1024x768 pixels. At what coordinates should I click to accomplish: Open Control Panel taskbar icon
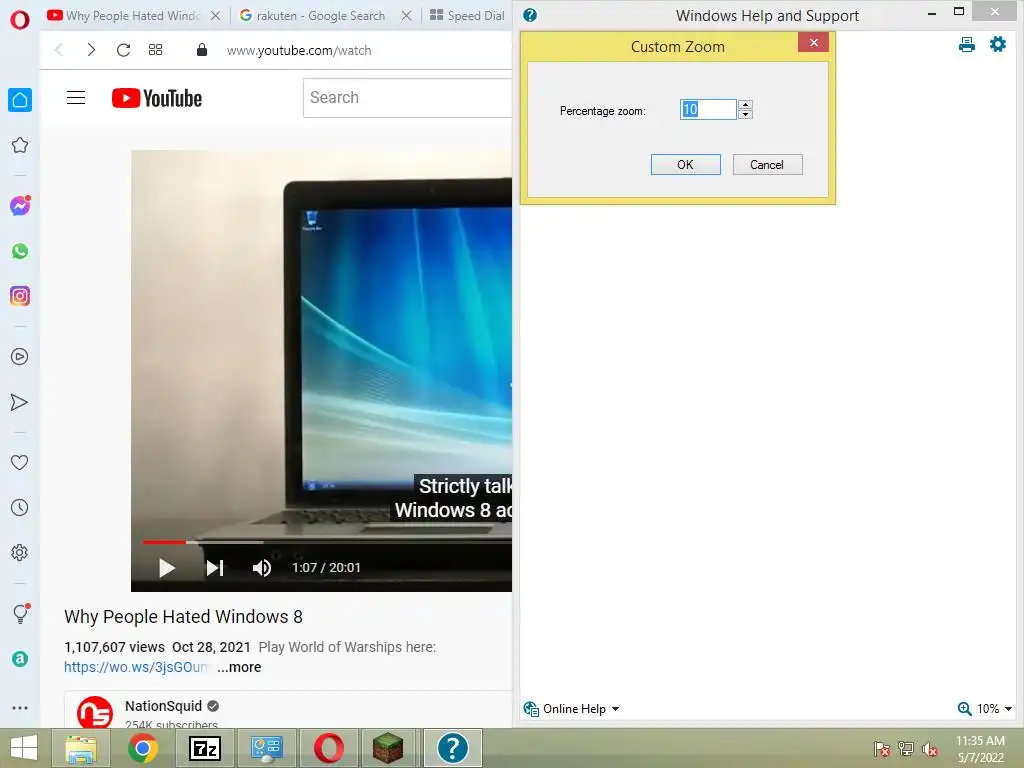coord(266,748)
